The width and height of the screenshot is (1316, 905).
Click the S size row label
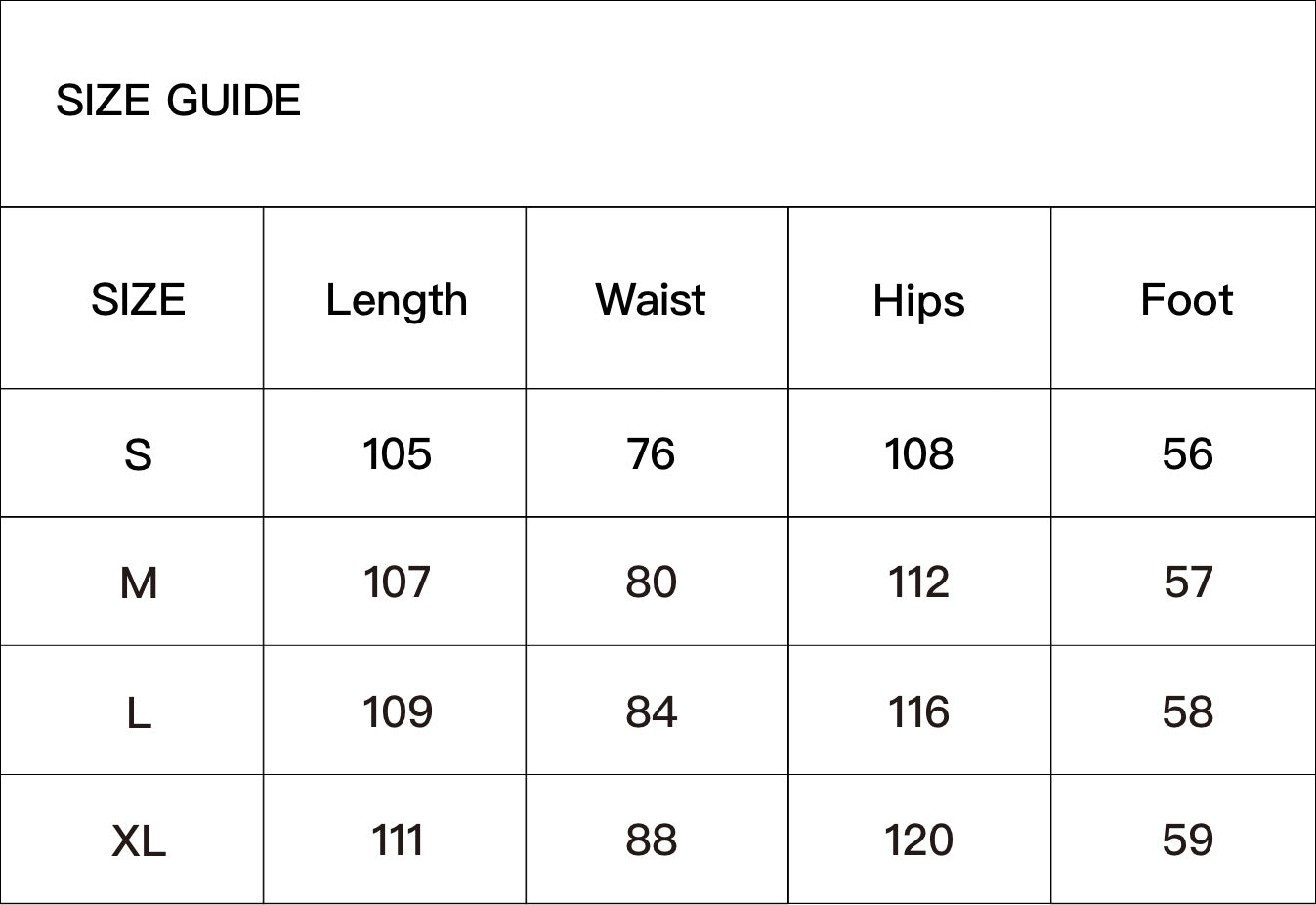[138, 454]
